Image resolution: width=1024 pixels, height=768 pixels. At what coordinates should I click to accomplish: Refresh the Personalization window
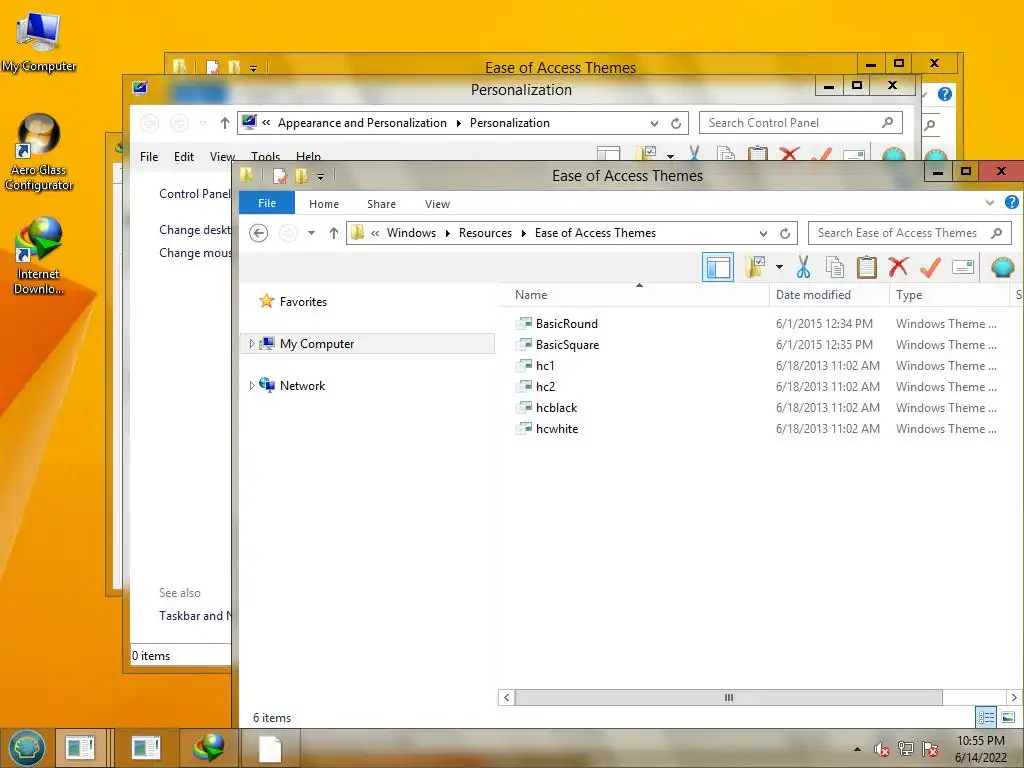coord(676,123)
